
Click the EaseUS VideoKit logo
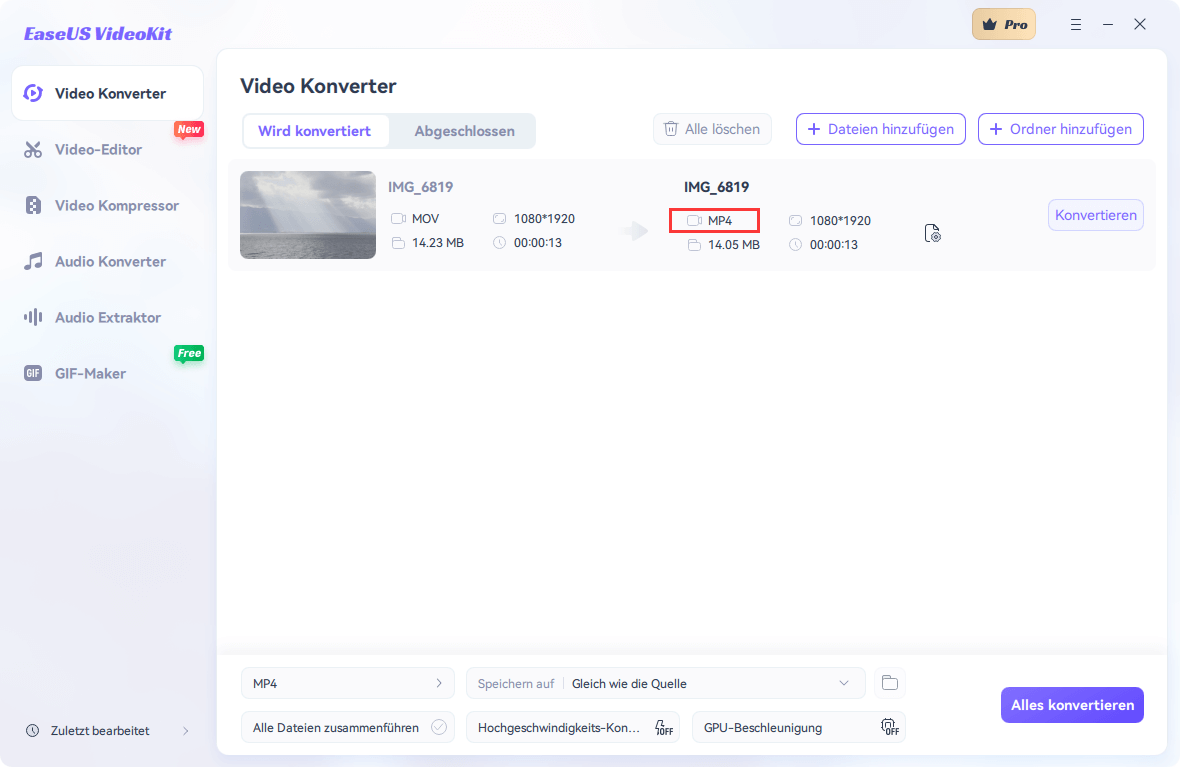(x=98, y=34)
